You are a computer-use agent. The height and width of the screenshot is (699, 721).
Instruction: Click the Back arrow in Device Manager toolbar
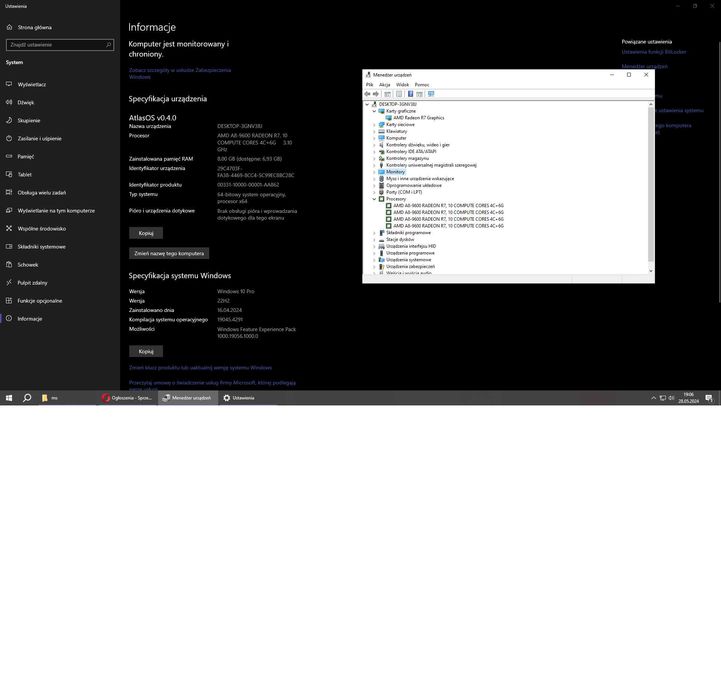(x=367, y=94)
